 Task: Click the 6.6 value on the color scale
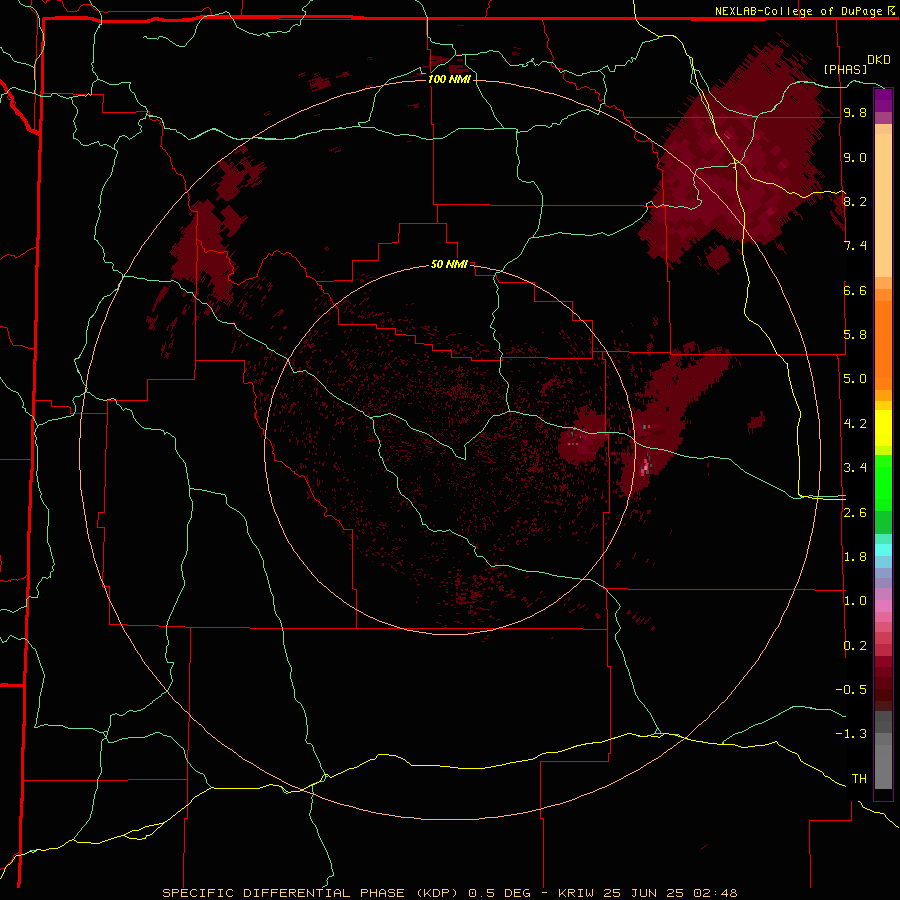point(855,290)
